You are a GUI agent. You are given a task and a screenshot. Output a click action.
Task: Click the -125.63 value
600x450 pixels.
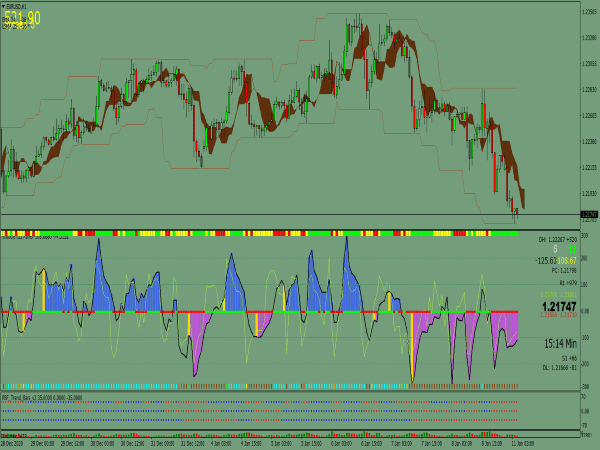[546, 261]
